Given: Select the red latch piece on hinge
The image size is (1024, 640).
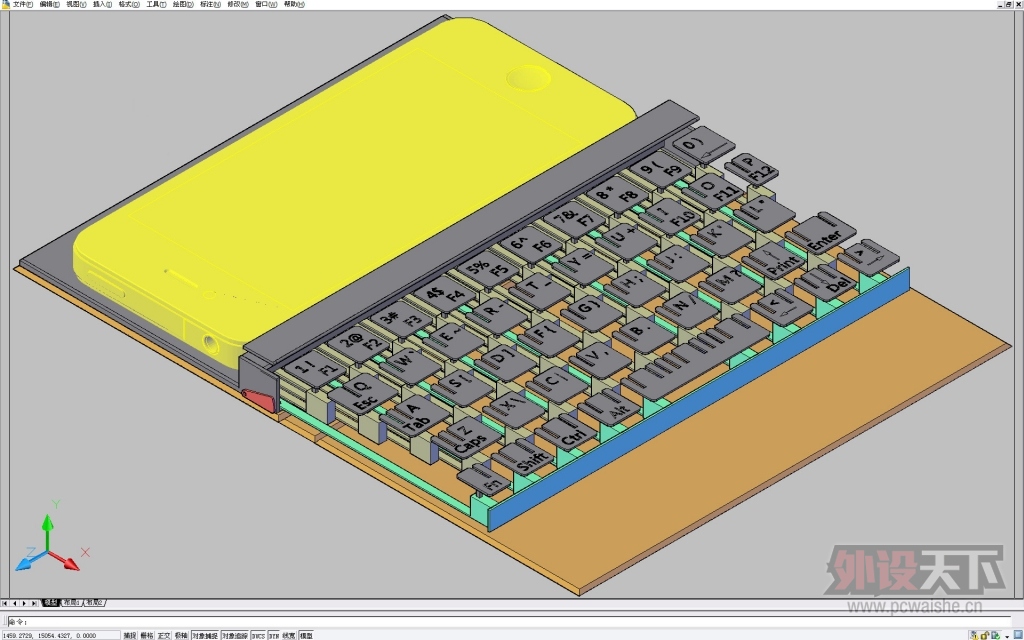Looking at the screenshot, I should (x=259, y=400).
